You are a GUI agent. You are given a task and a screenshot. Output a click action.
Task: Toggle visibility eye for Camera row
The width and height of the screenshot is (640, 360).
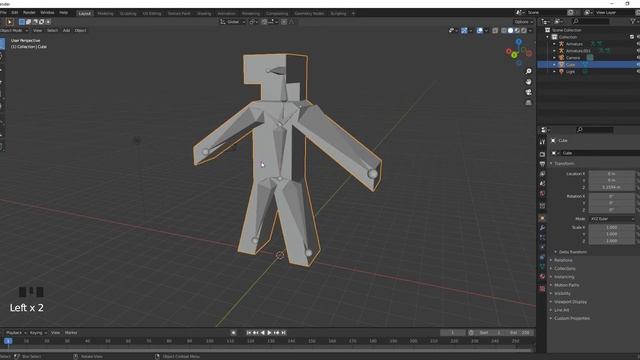[x=638, y=58]
